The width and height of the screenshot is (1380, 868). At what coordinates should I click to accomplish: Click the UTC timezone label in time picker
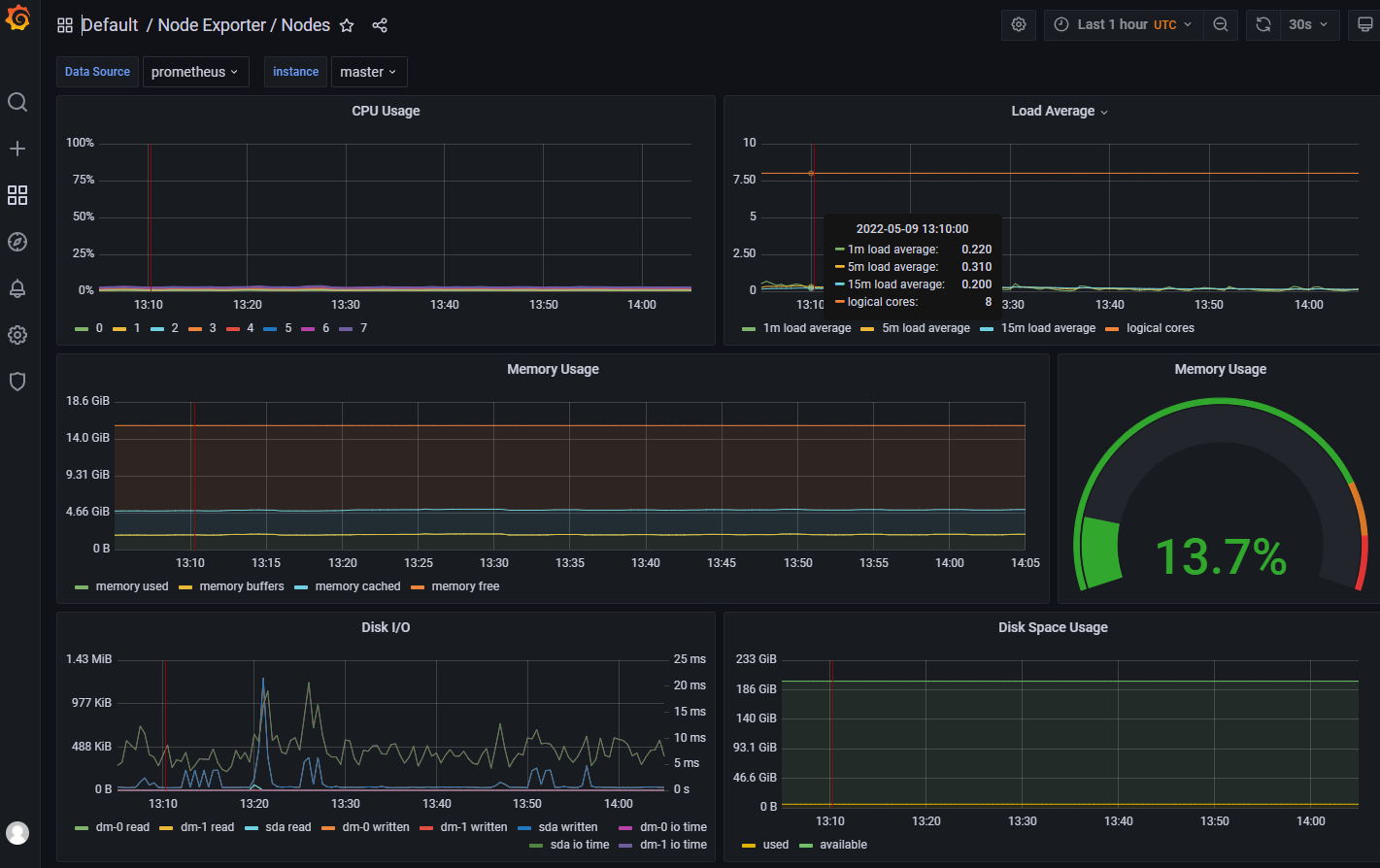[x=1164, y=25]
